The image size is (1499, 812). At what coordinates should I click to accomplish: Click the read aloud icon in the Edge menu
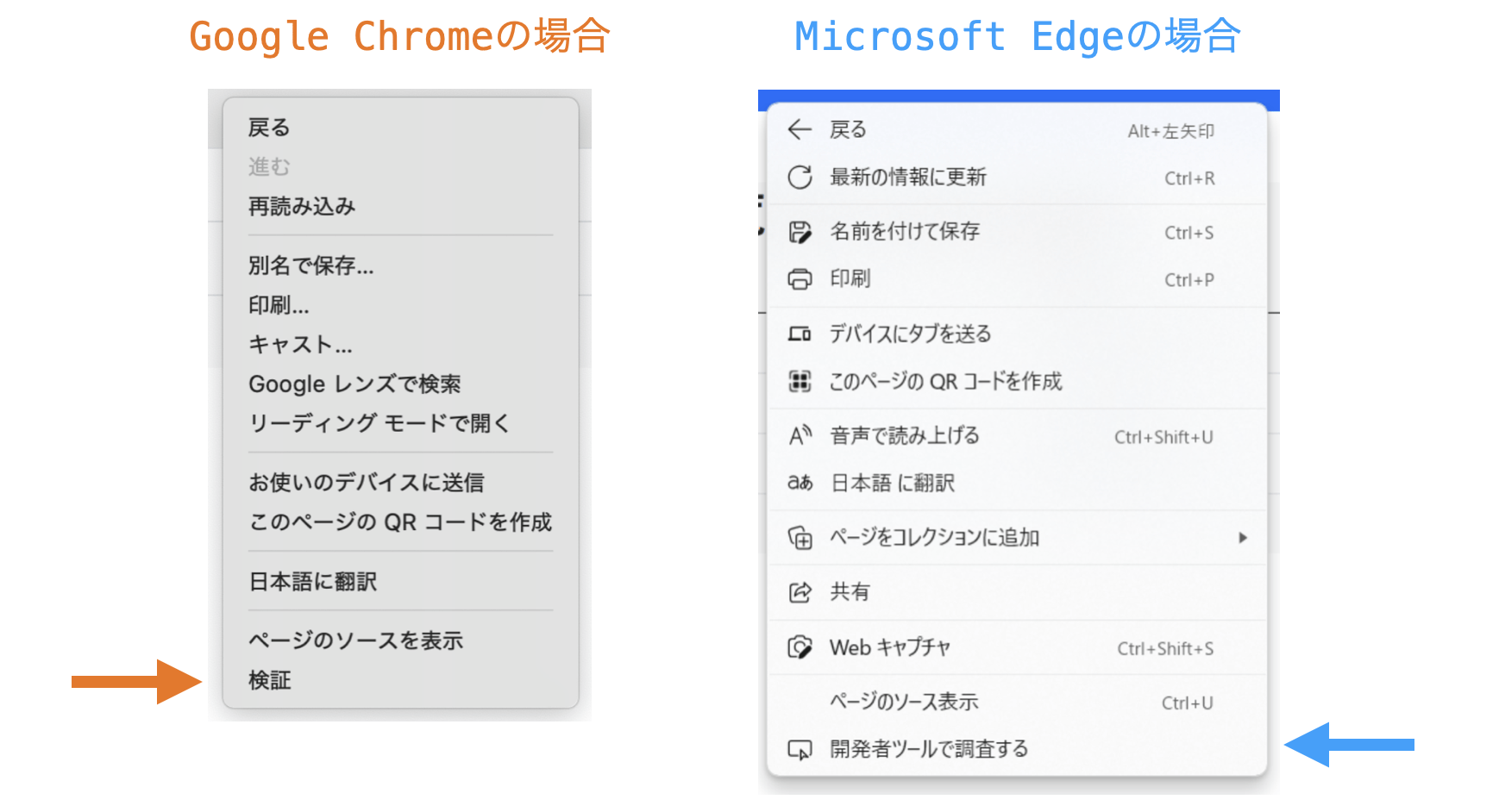point(800,435)
